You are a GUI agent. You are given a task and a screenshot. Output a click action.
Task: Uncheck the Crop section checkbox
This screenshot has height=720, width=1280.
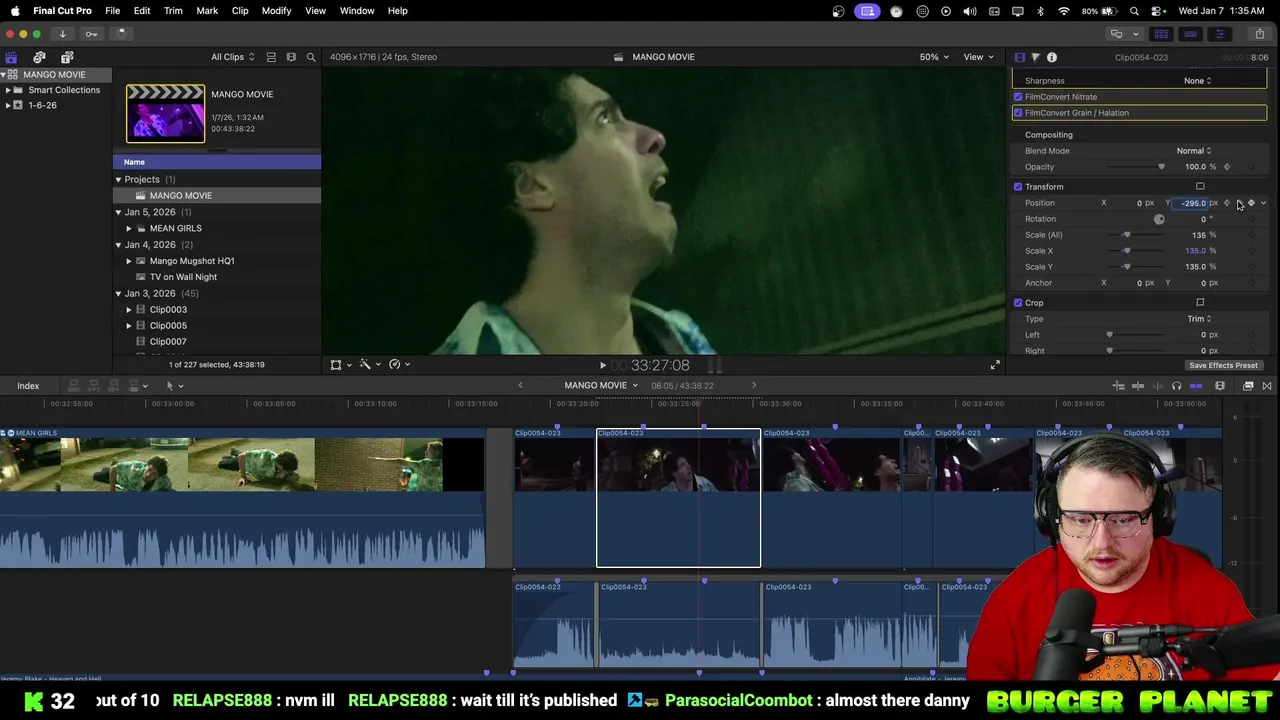[1018, 303]
